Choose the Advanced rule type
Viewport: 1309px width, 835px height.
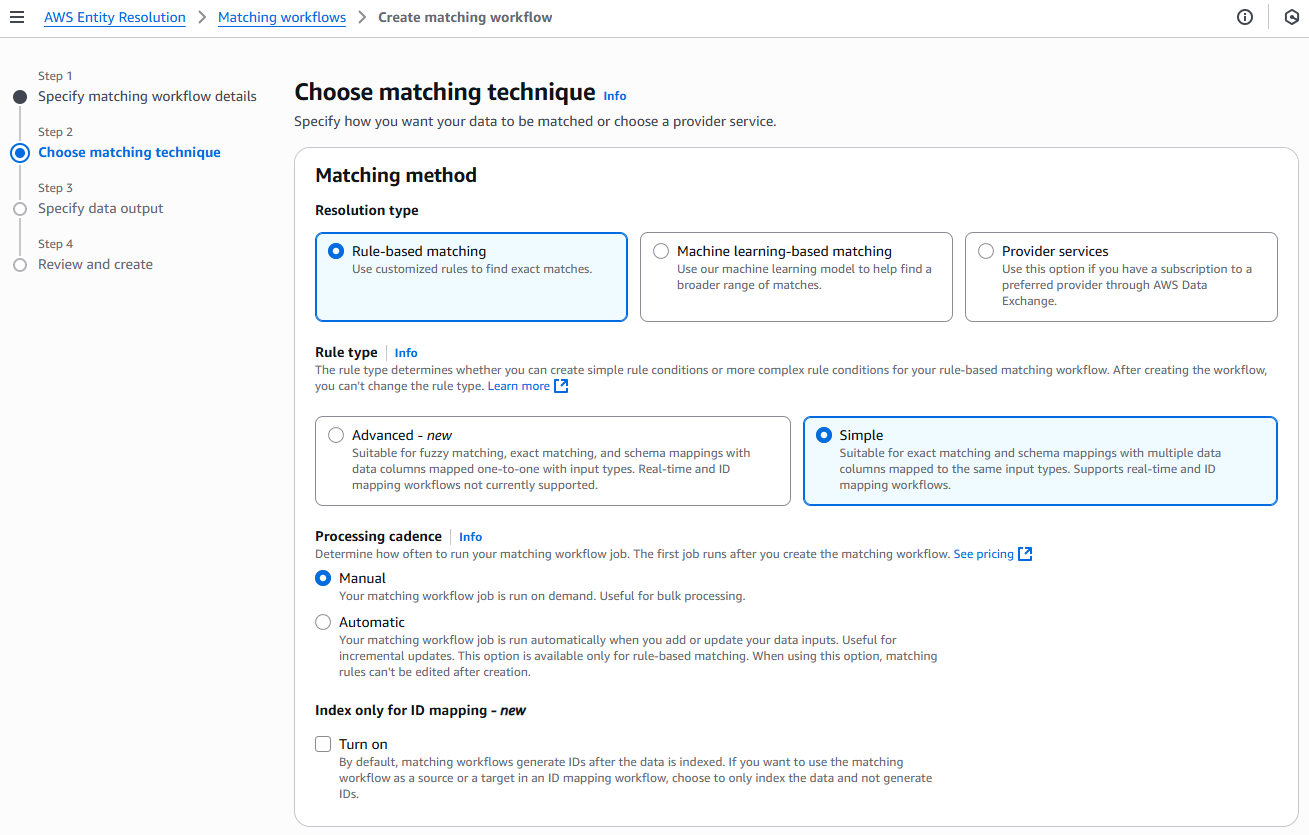[336, 434]
